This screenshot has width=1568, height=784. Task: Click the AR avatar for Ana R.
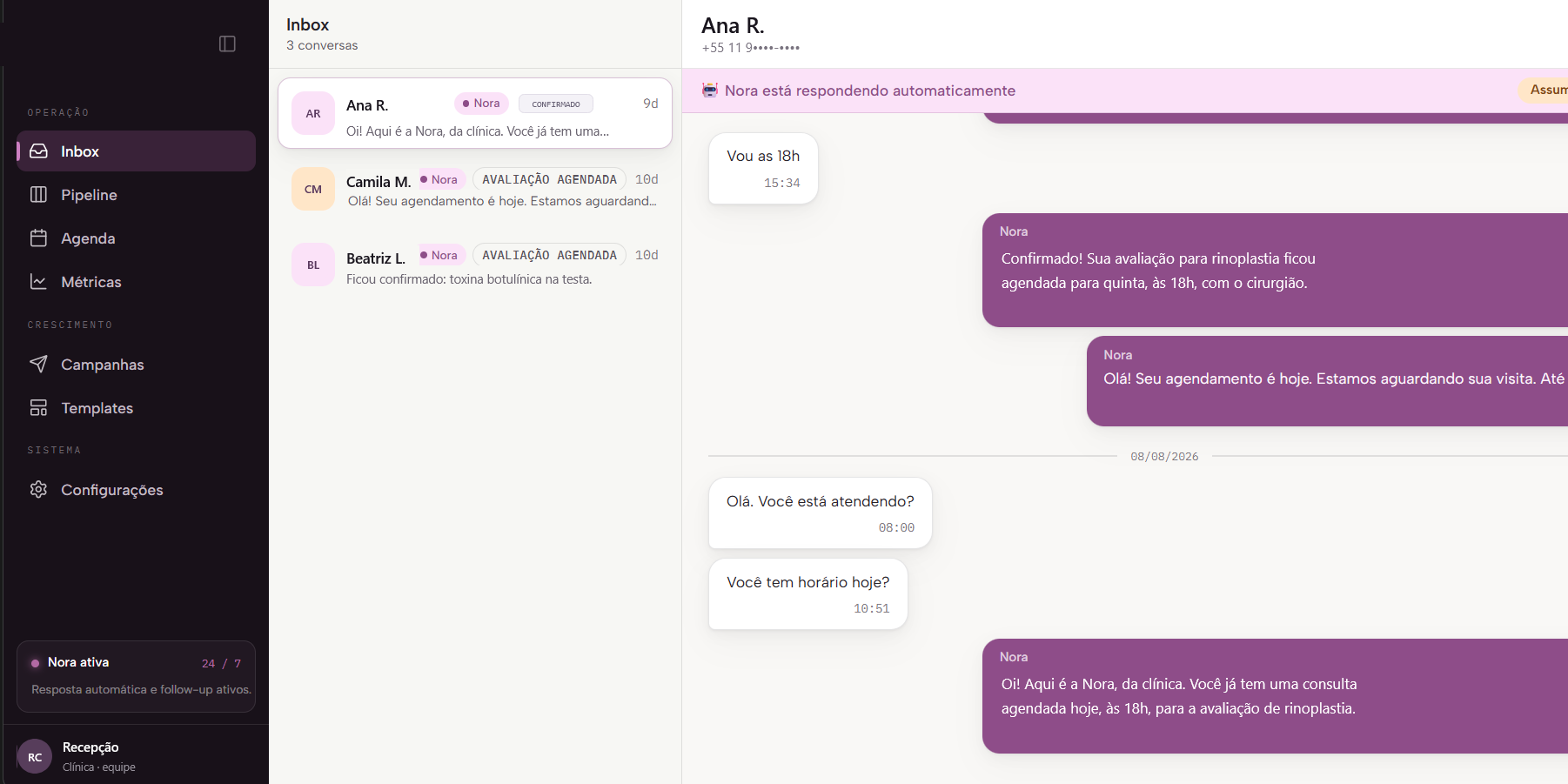tap(313, 113)
